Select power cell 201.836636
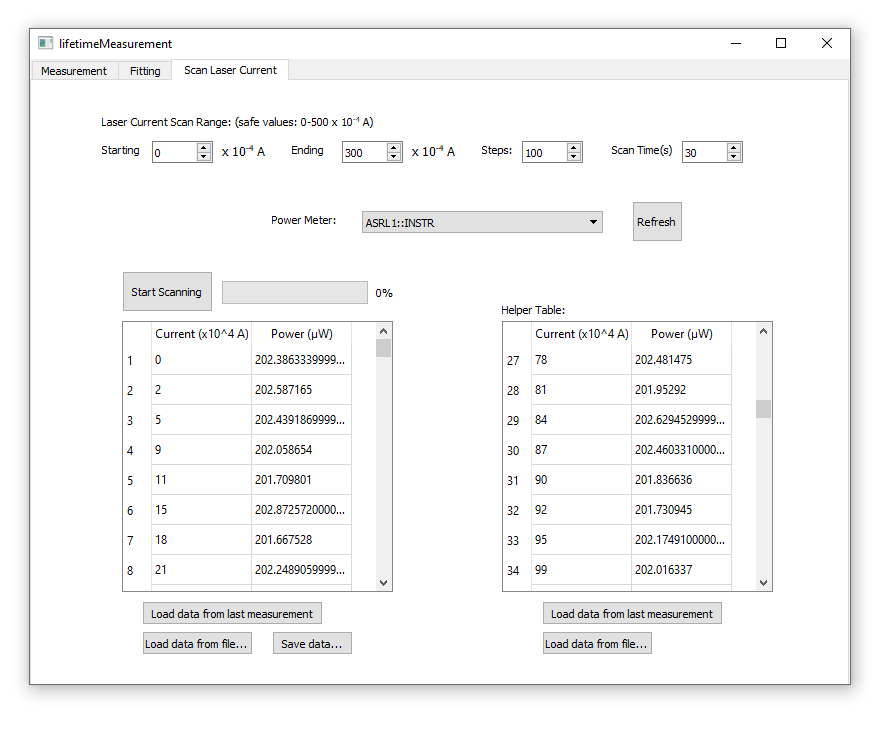Screen dimensions: 893x733 tap(681, 480)
